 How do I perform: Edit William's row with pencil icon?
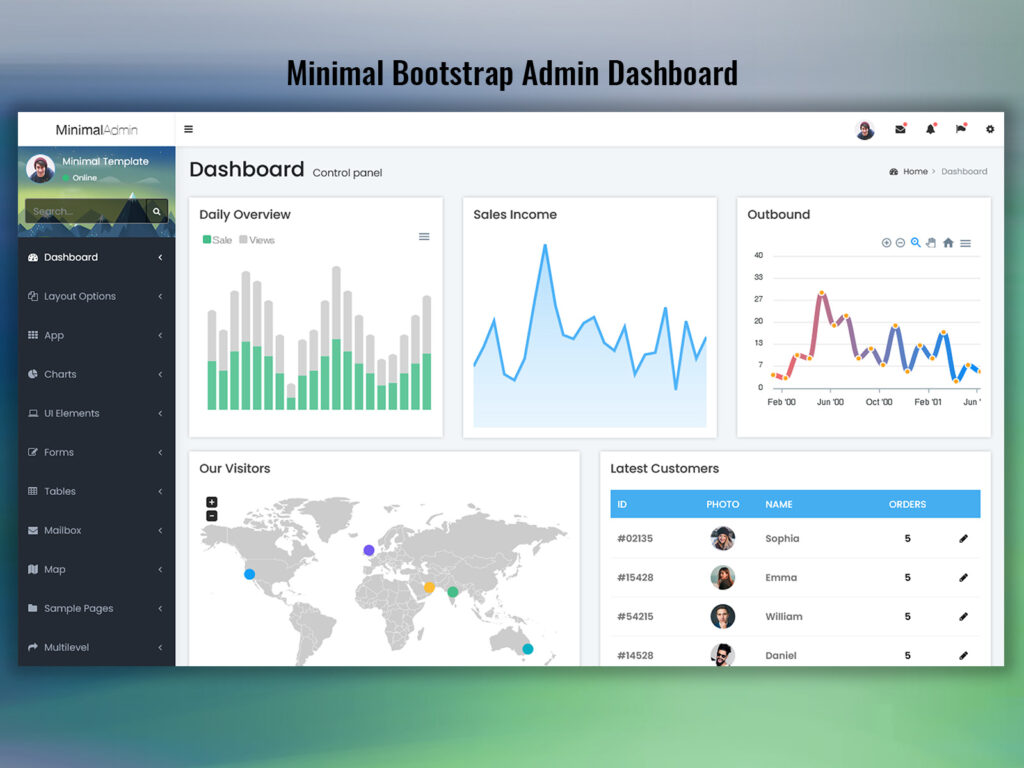pos(963,616)
